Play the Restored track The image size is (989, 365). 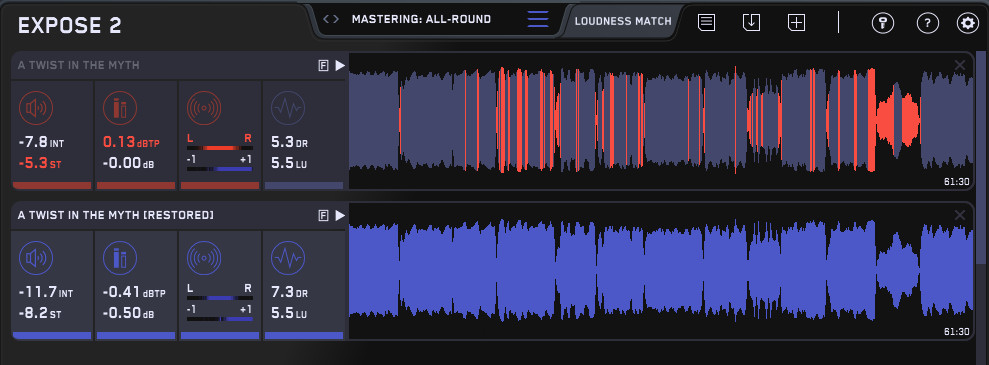click(x=340, y=216)
